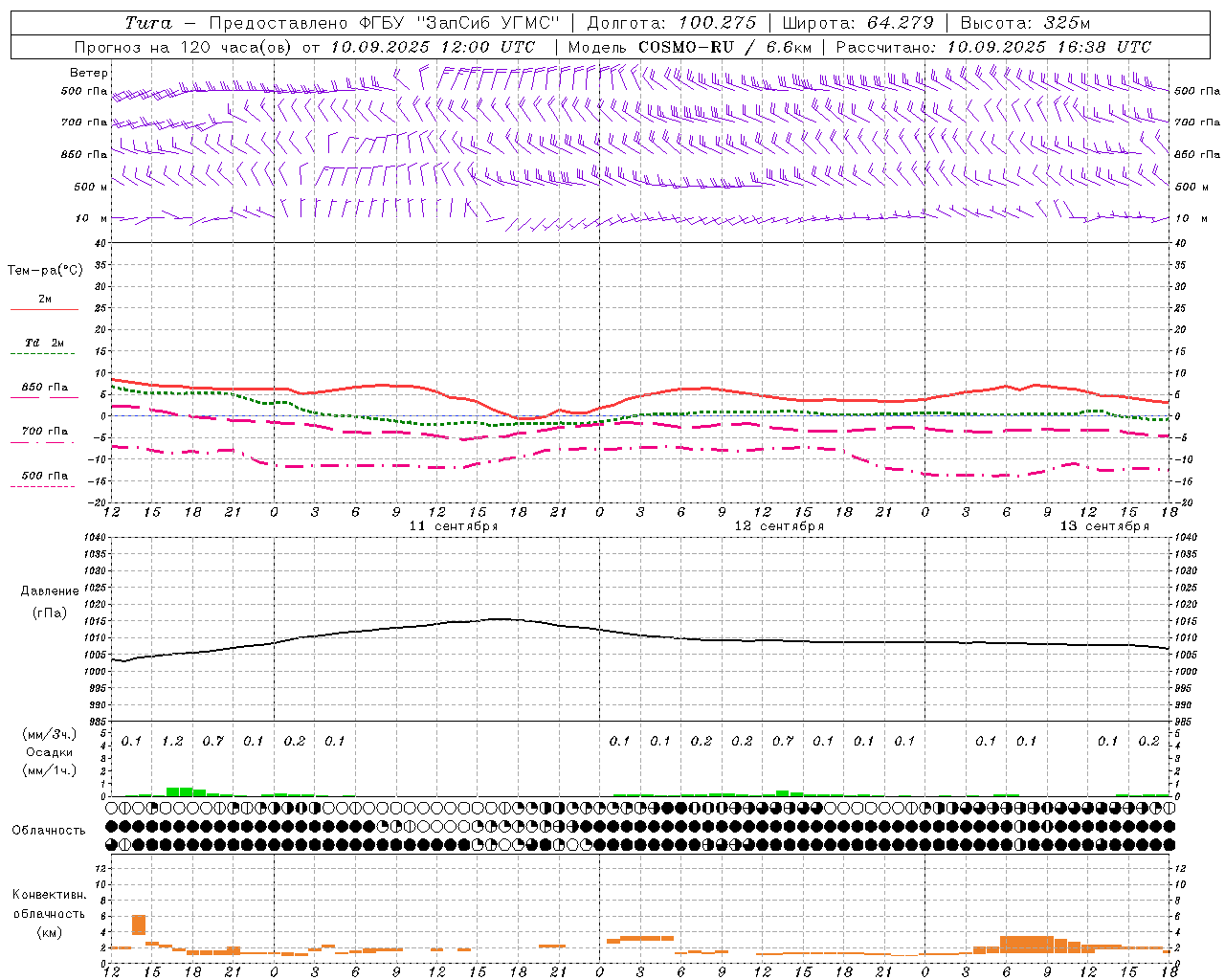
Task: Click forecast start "10.09.2025 12:00 UTC"
Action: [x=433, y=46]
